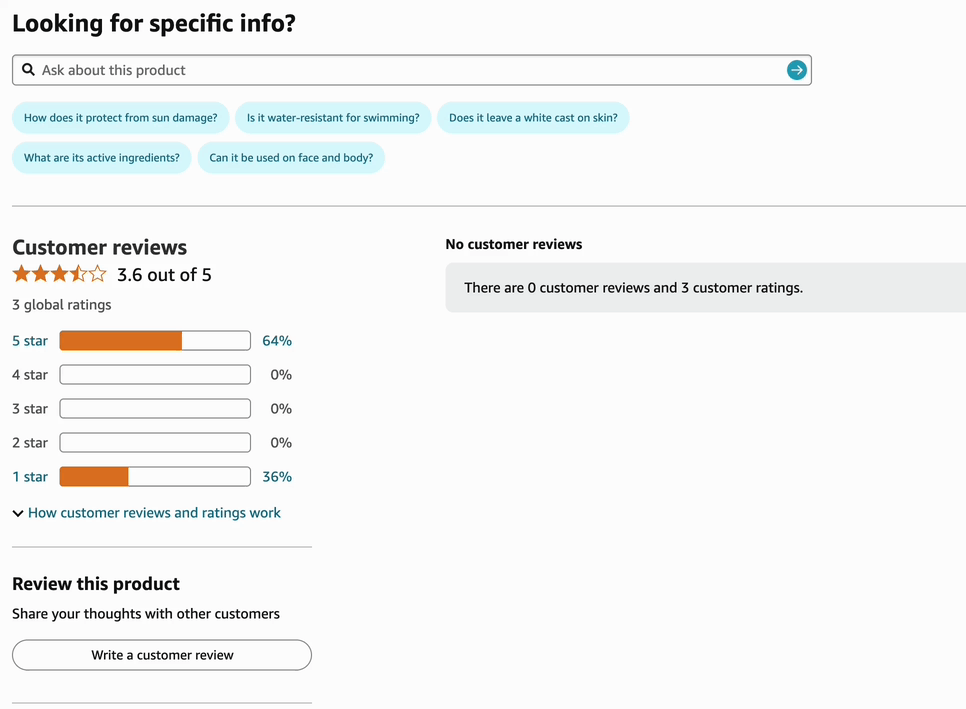
Task: Click the star rating icons
Action: tap(59, 275)
